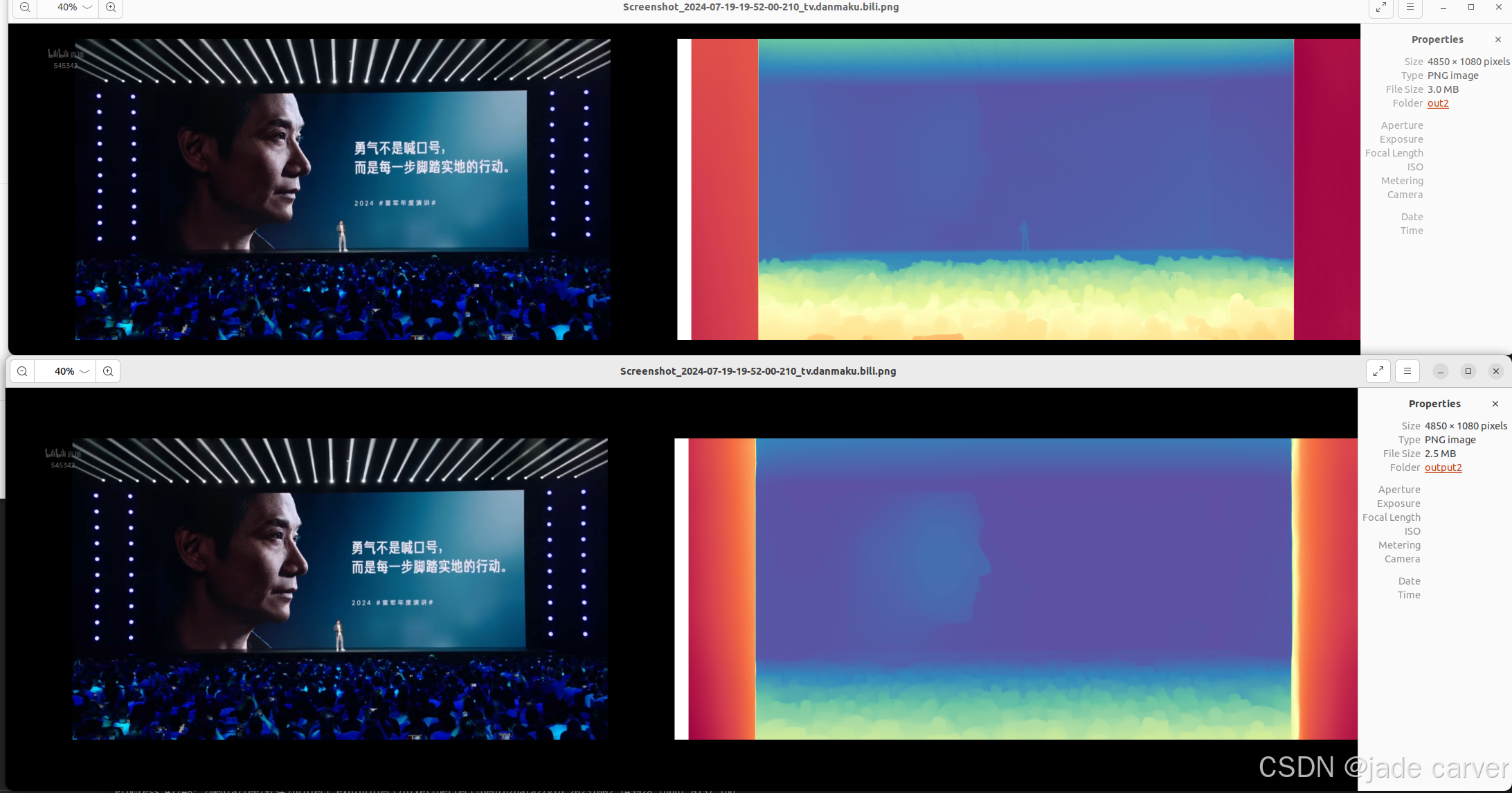Maximize the top image viewer window

coord(1471,8)
